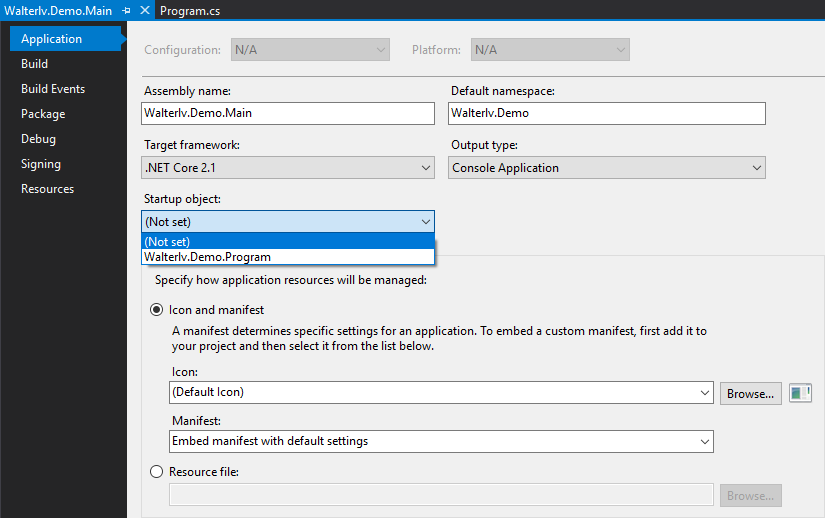Open the Icon dropdown list

(x=440, y=392)
